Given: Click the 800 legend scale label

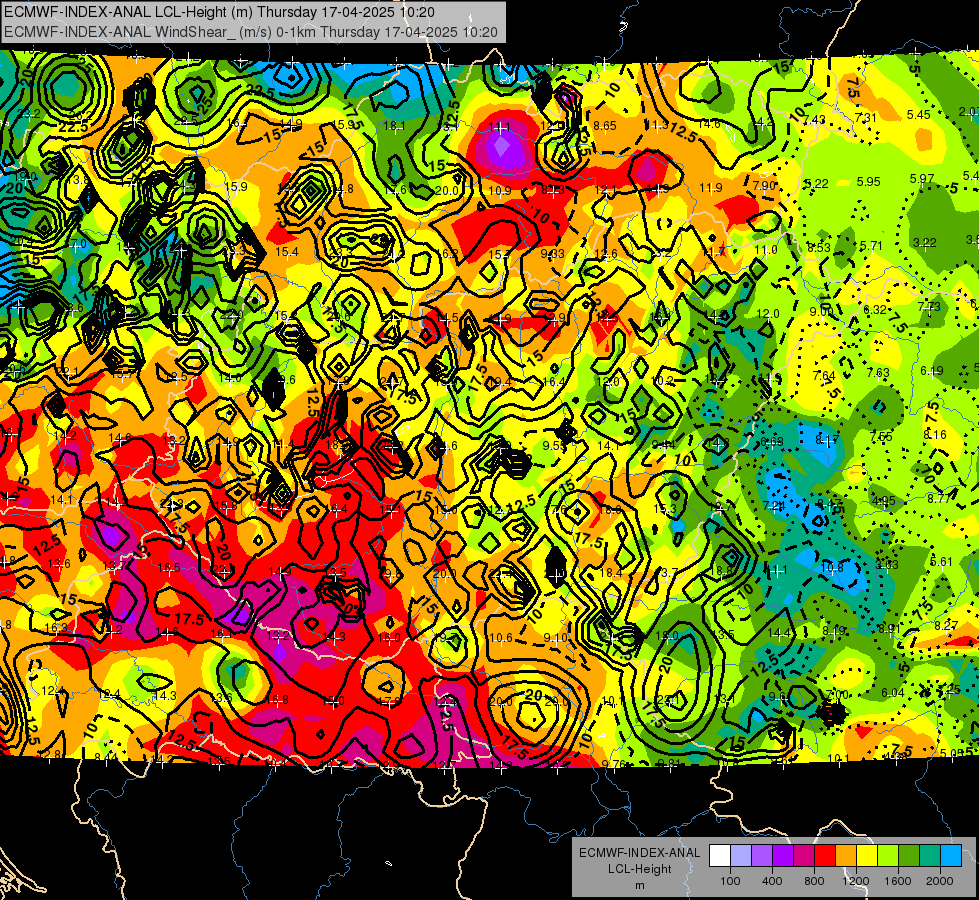Looking at the screenshot, I should point(814,881).
